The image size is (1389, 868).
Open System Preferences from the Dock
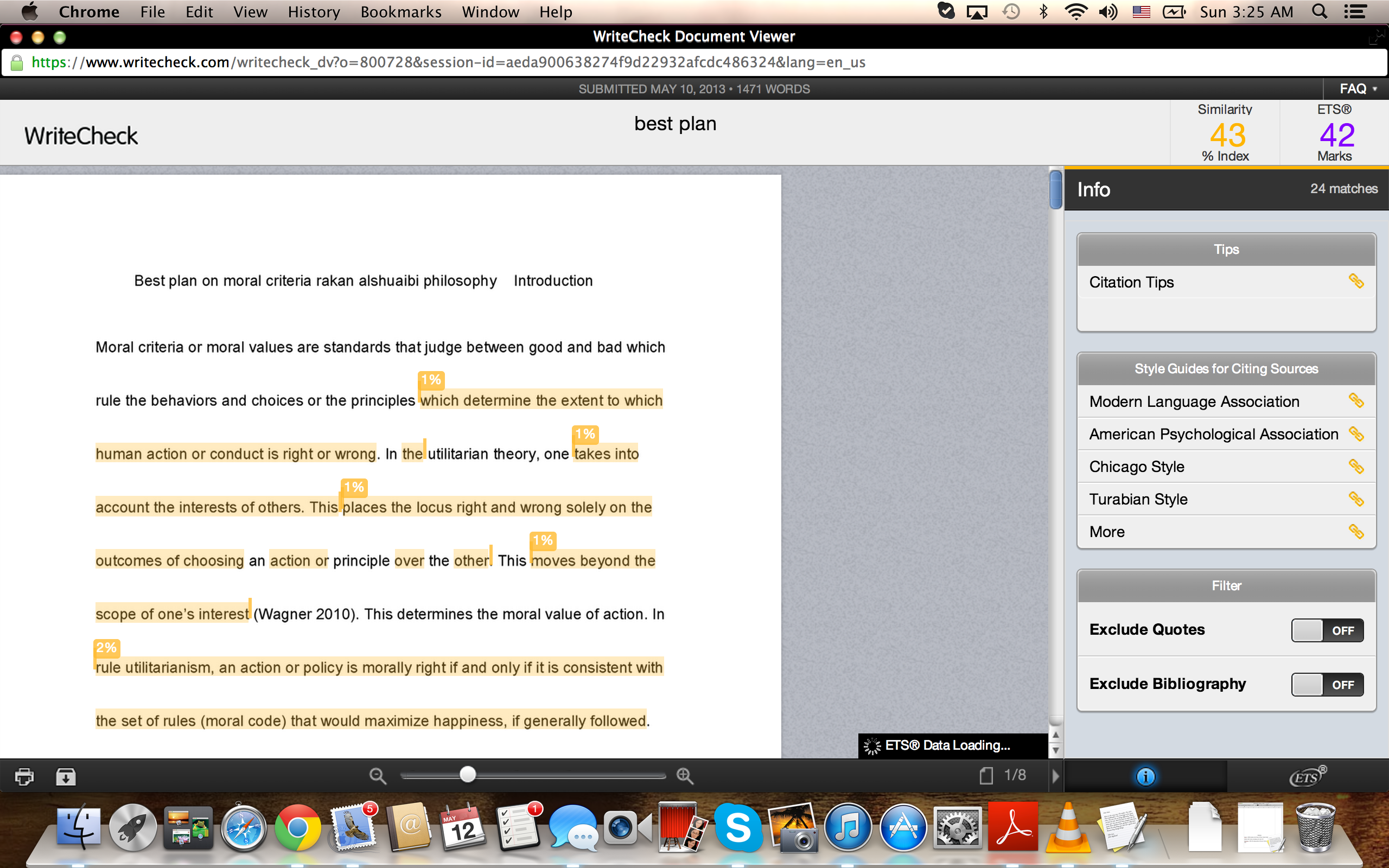coord(957,827)
